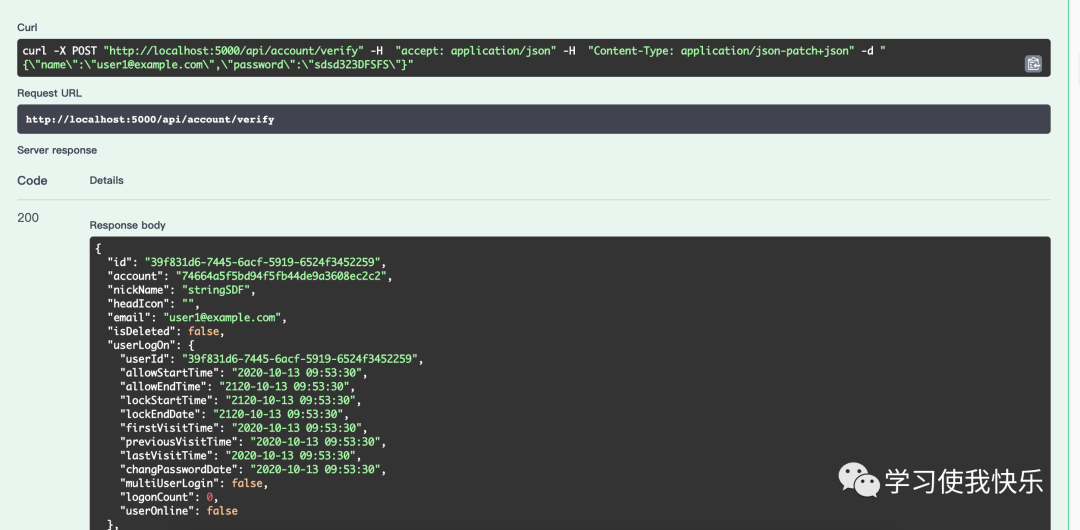Select the Request URL value box
Viewport: 1080px width, 530px height.
click(x=534, y=119)
